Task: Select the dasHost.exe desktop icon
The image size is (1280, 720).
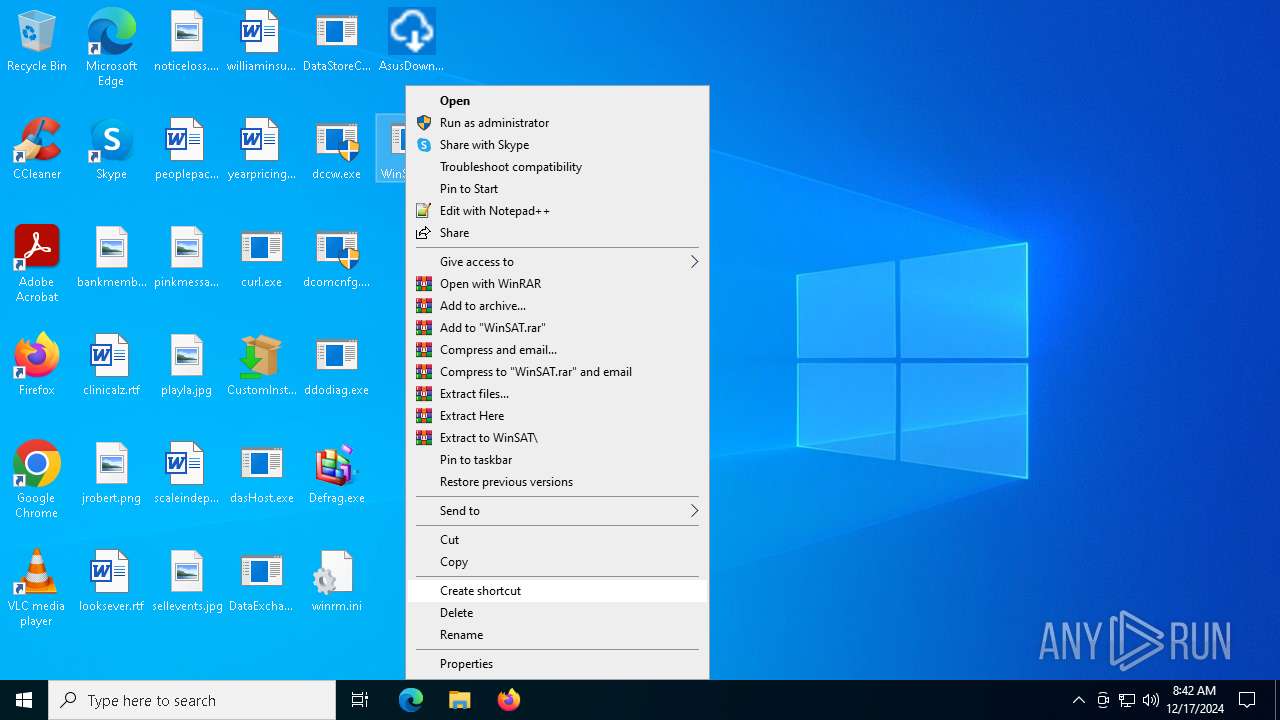Action: 261,474
